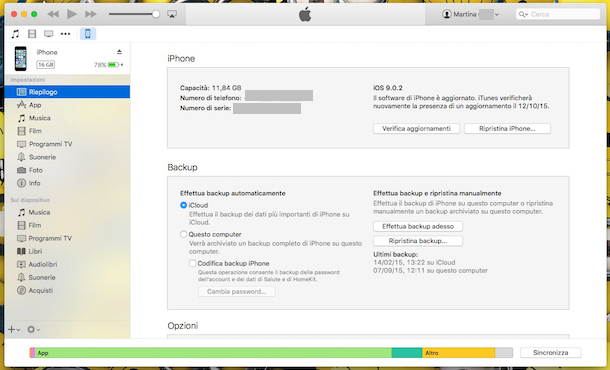Click the Capacità 11,84 GB text

click(210, 88)
